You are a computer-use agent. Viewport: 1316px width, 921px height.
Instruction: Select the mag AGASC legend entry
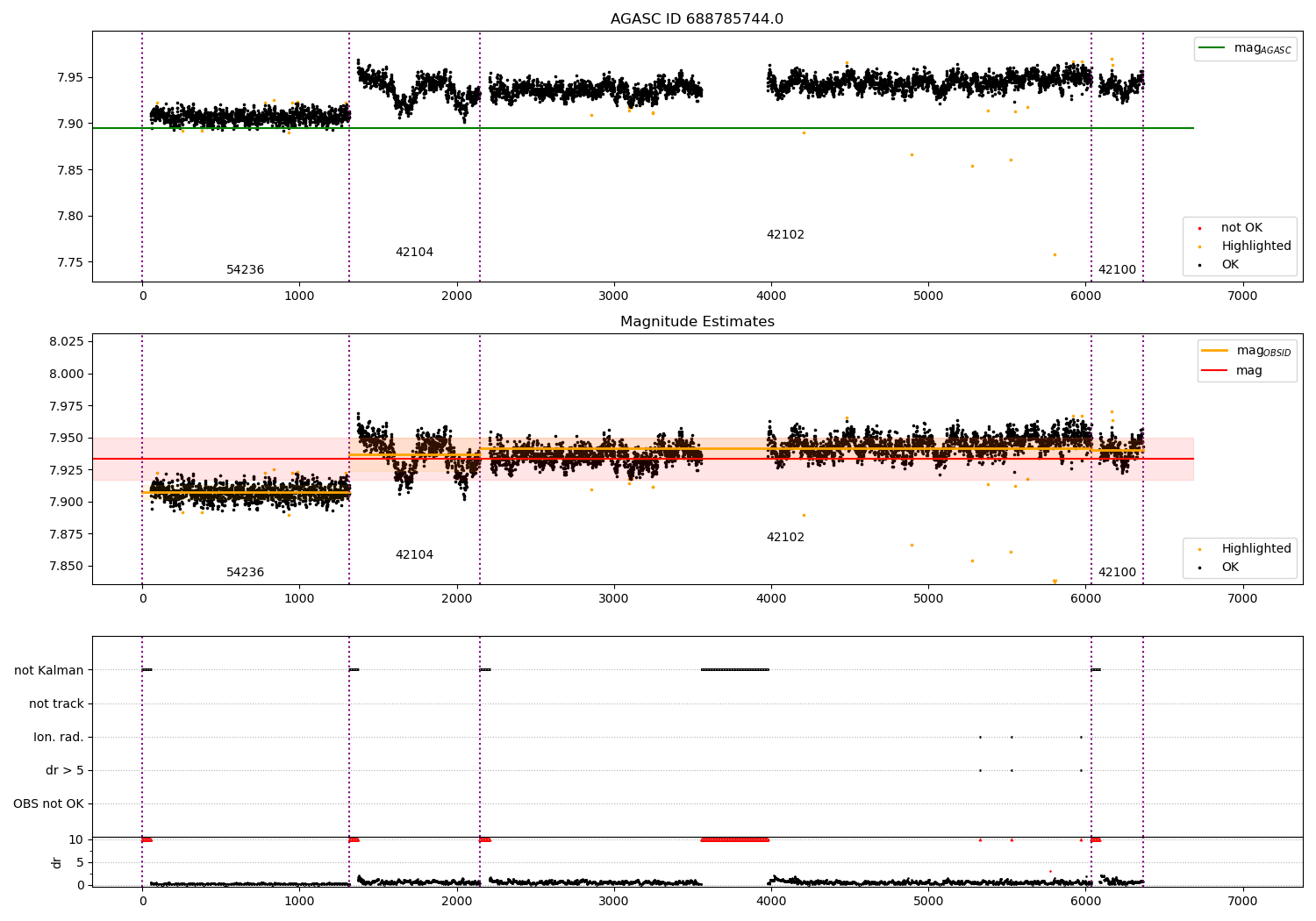(1245, 48)
